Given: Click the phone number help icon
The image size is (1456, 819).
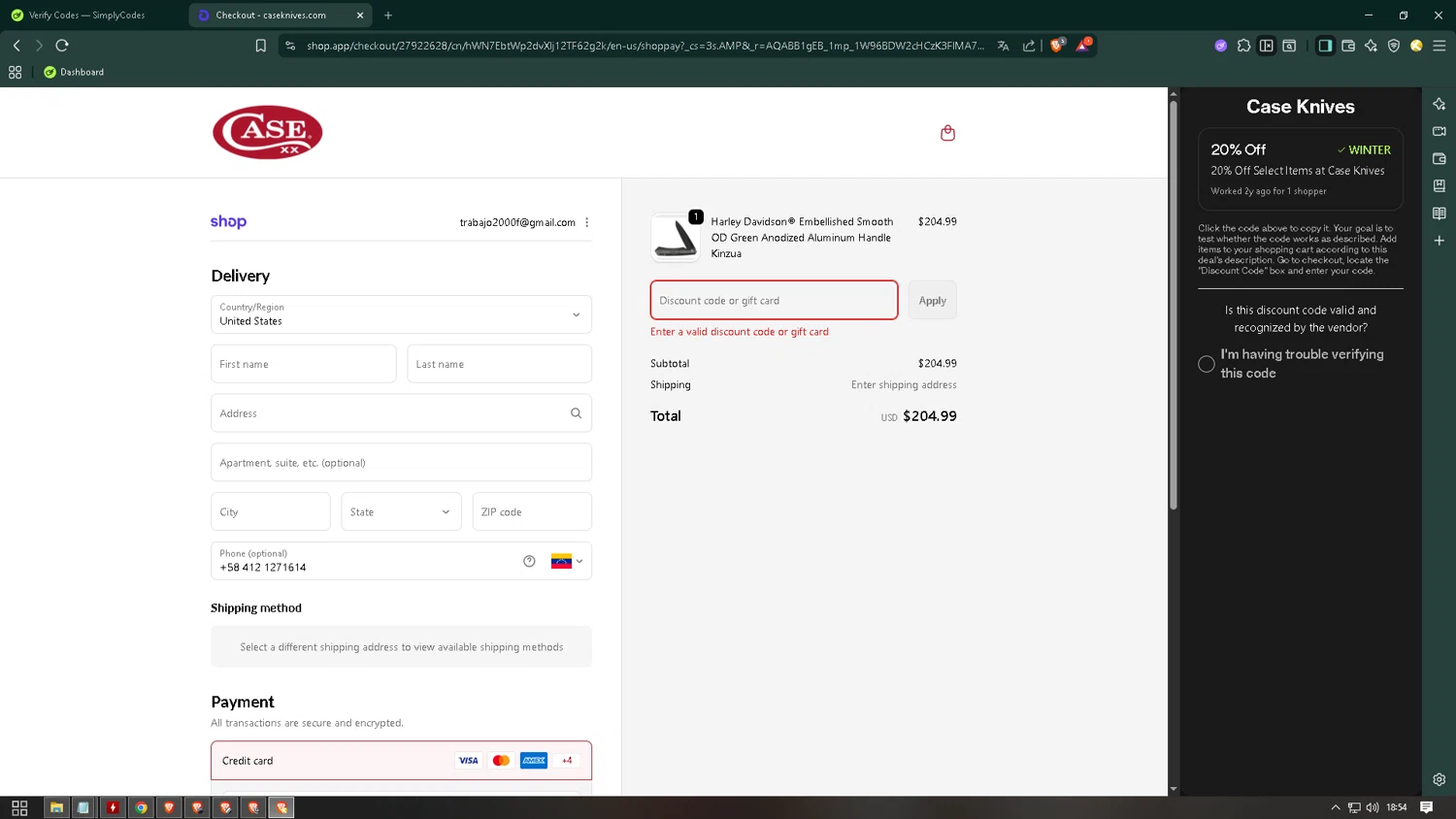Looking at the screenshot, I should pos(529,561).
